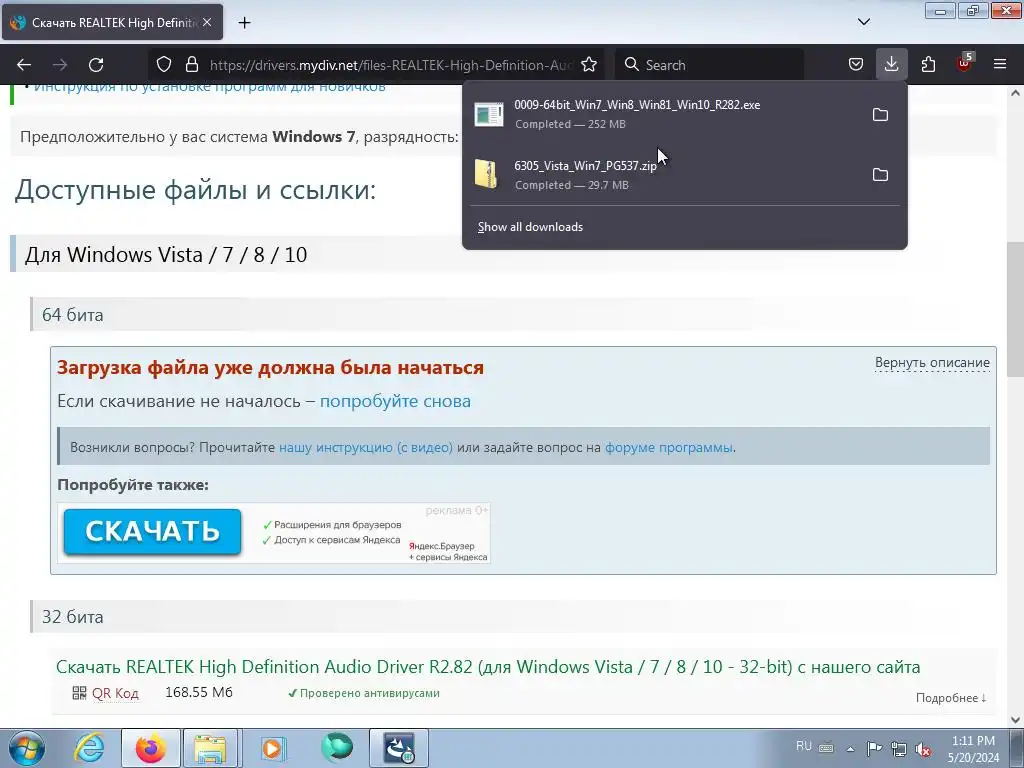Open the Firefox hamburger application menu
This screenshot has height=768, width=1024.
1000,65
